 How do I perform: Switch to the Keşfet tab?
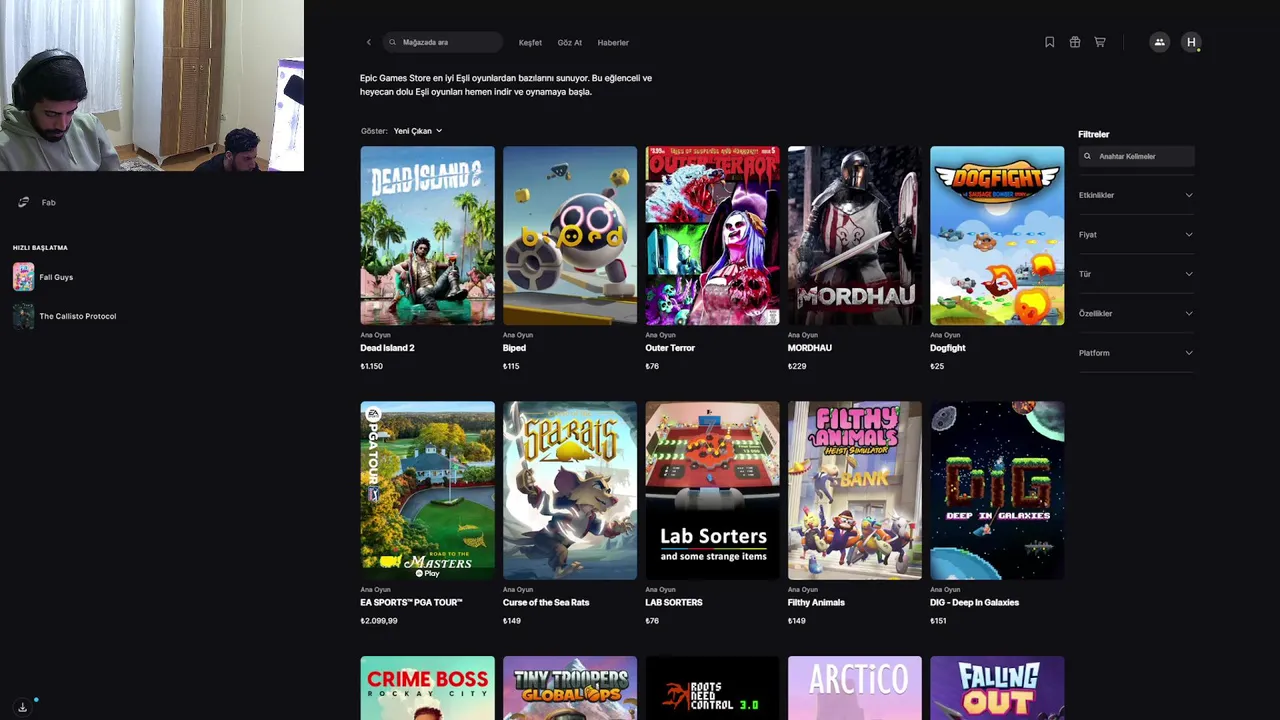[530, 43]
